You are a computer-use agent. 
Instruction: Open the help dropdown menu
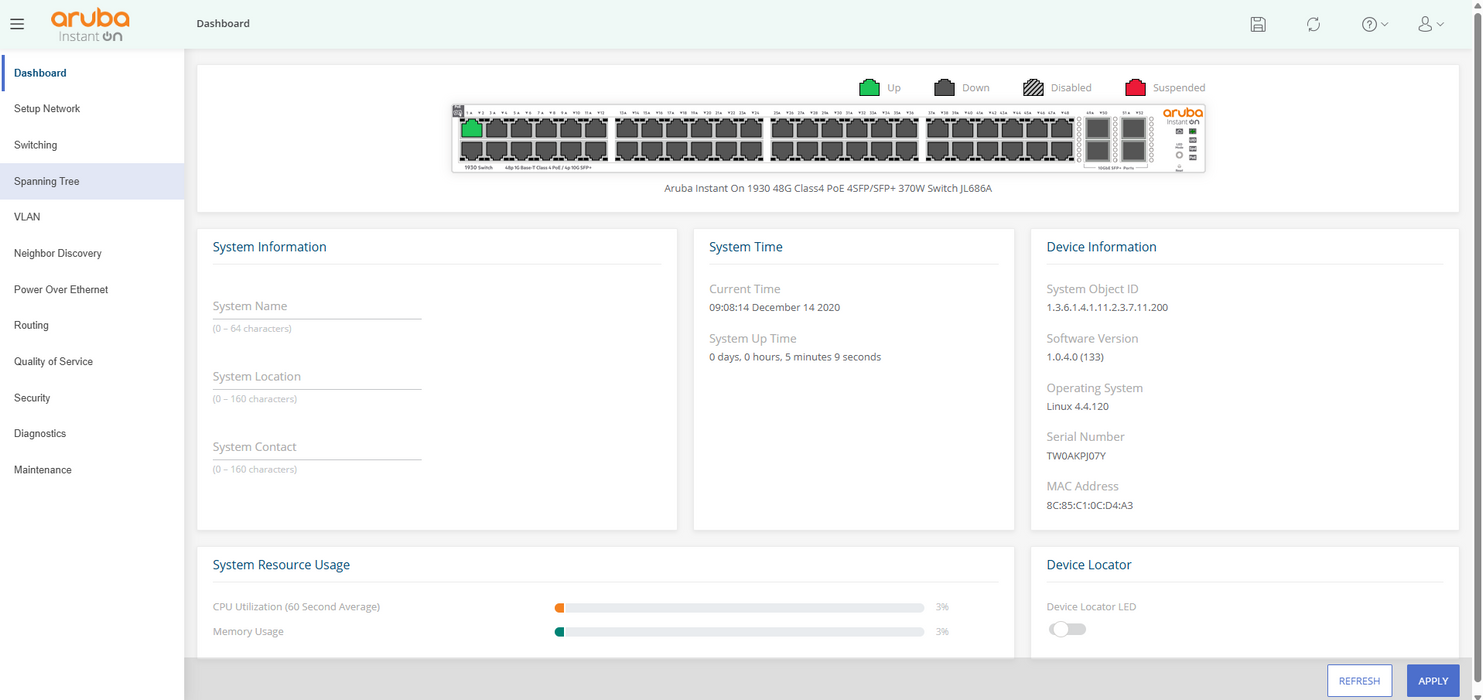tap(1375, 24)
